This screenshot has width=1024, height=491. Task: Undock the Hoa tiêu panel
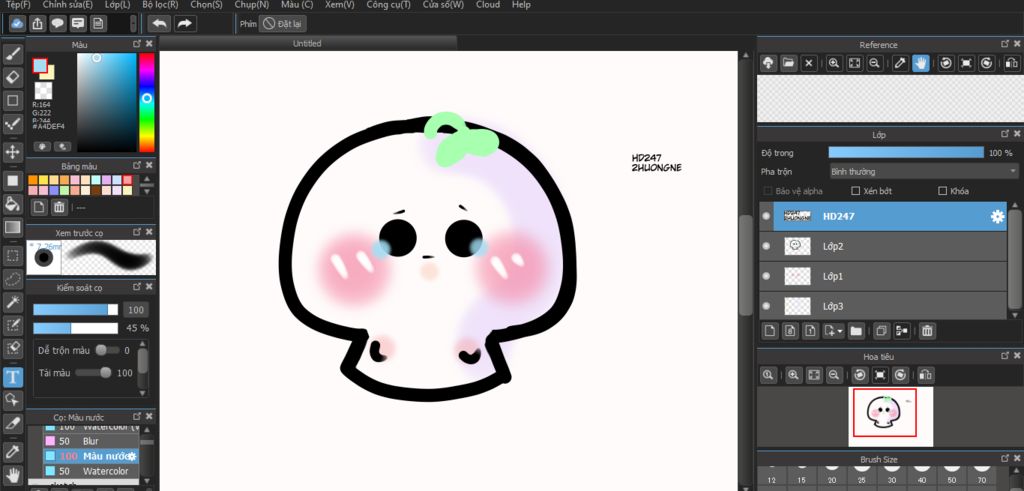1004,356
